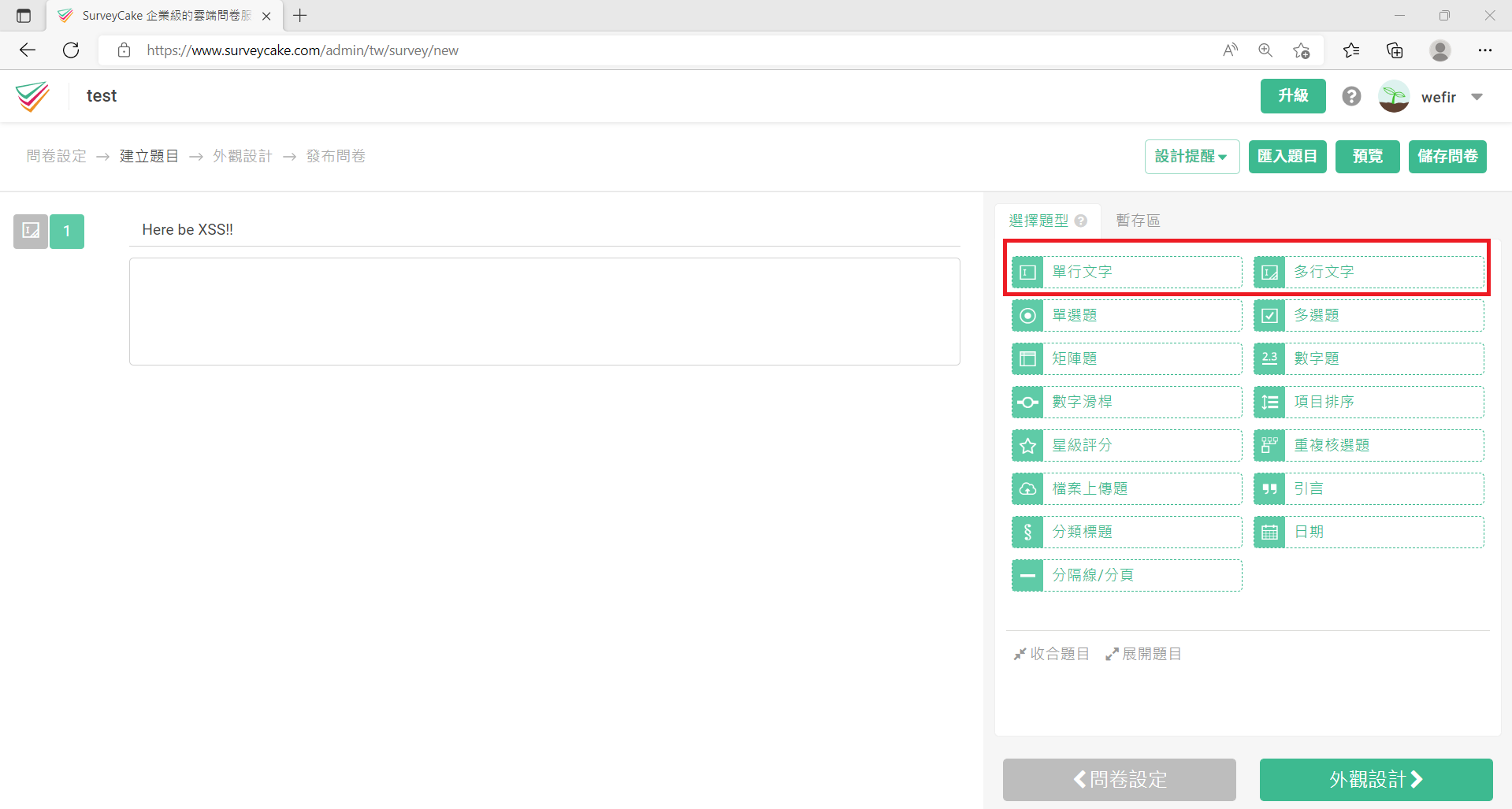Add a 多選題 multiple-choice question
Screen dimensions: 1512x809
1369,315
